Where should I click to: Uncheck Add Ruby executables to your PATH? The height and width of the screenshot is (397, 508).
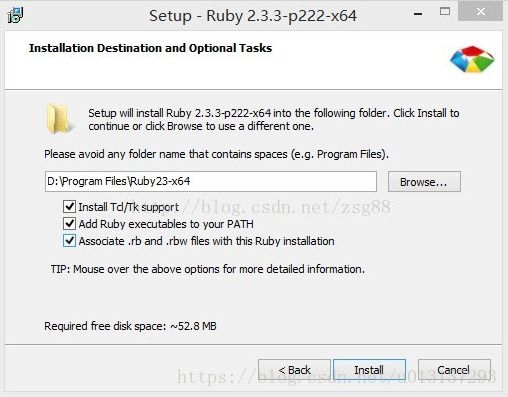69,224
